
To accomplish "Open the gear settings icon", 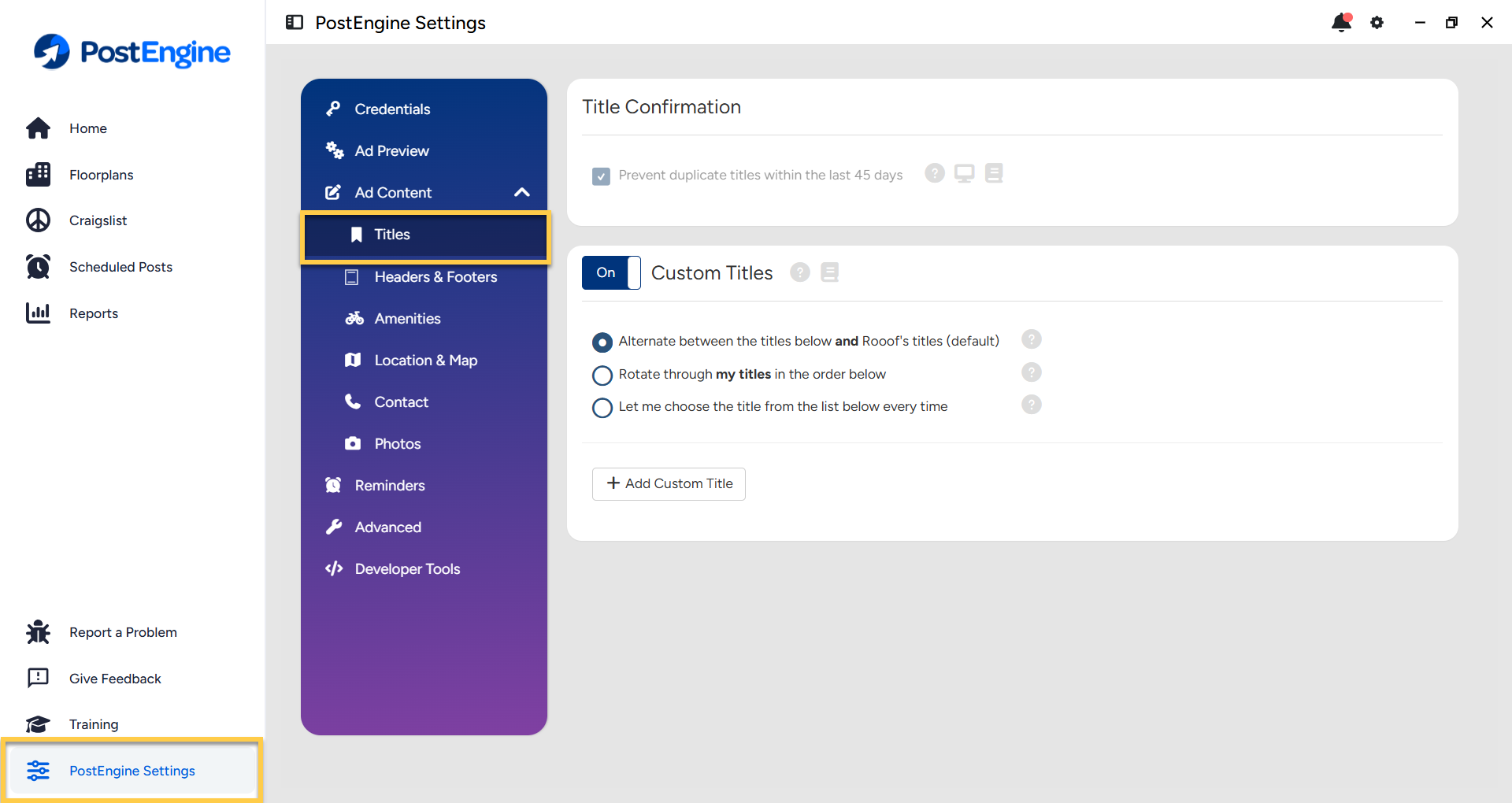I will (1377, 23).
